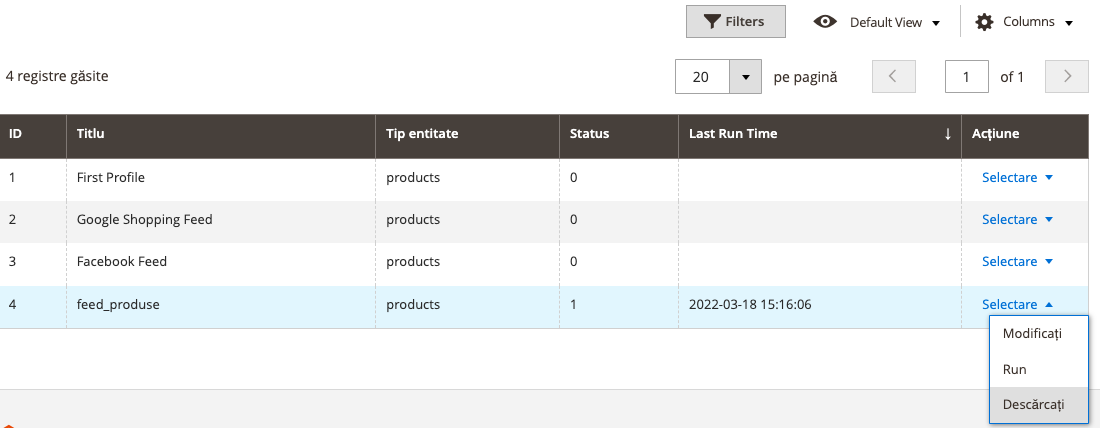Collapse Selectare menu for feed_produse row
The width and height of the screenshot is (1100, 428).
pos(1017,305)
